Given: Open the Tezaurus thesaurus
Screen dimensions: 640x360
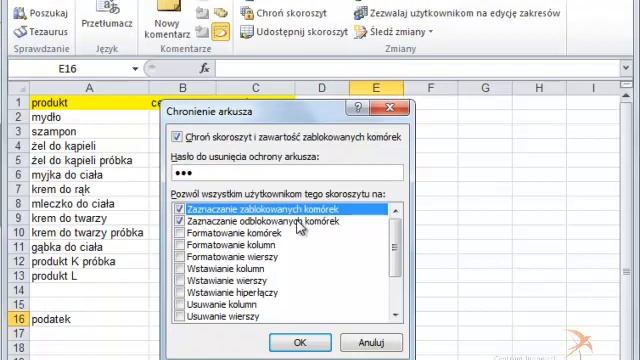Looking at the screenshot, I should [40, 31].
